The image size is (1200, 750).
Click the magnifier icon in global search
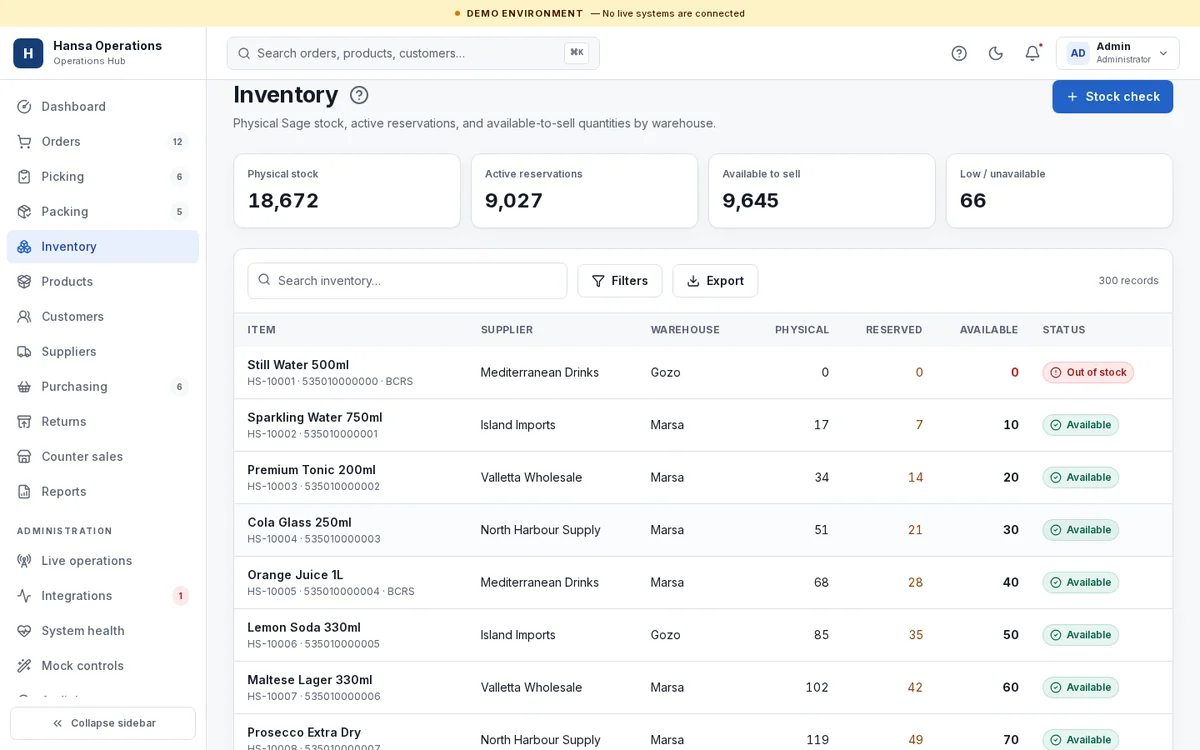pos(244,53)
